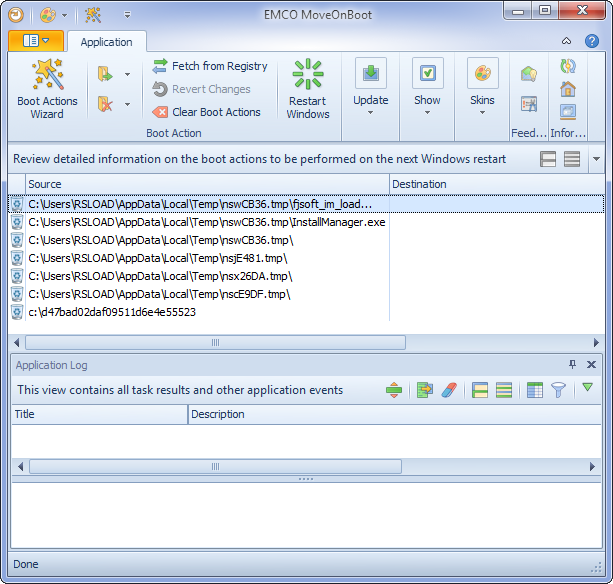Open the move action dropdown arrow
Screen dimensions: 613x584
pyautogui.click(x=127, y=74)
